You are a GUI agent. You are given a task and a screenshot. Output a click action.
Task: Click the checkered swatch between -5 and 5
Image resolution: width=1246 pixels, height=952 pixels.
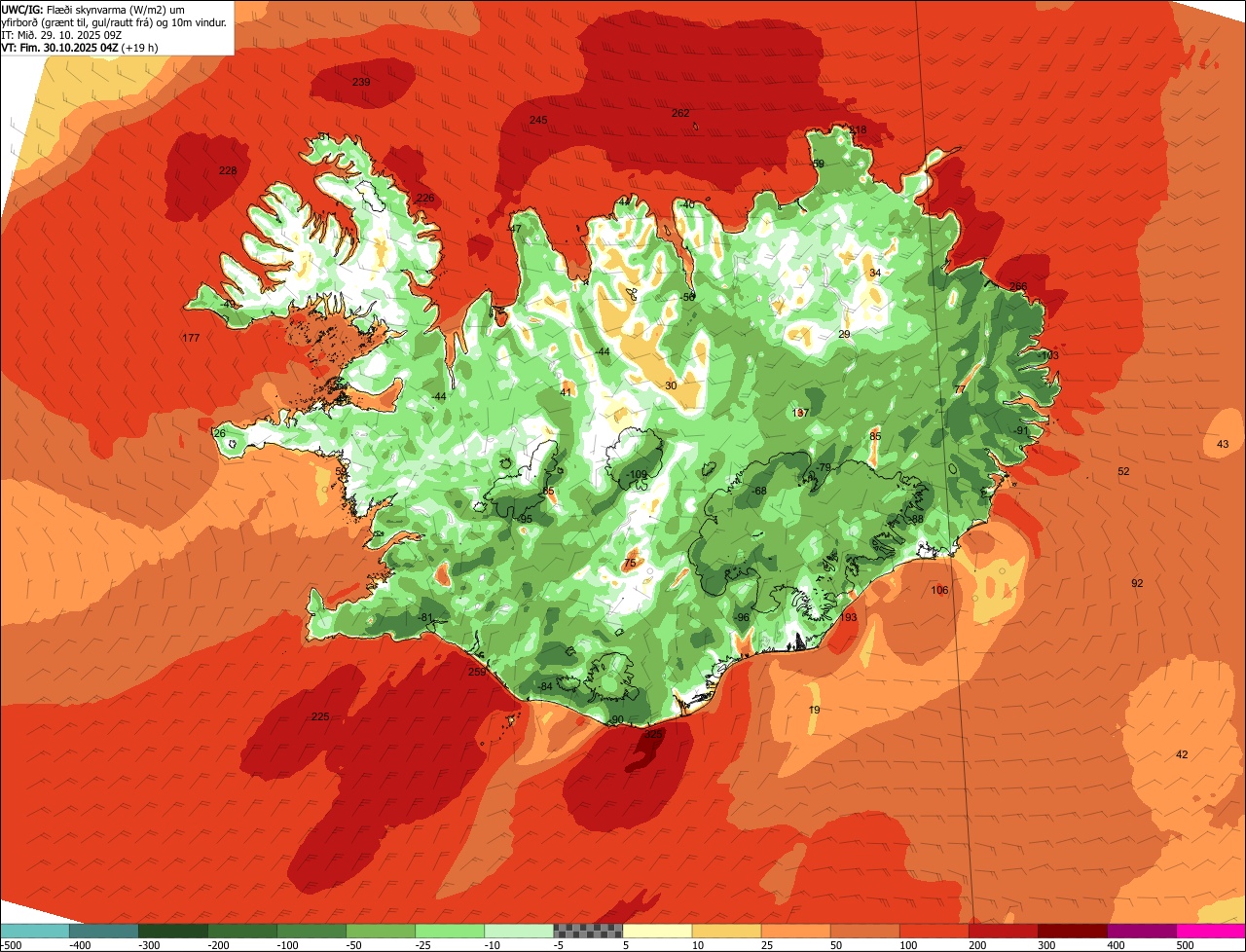(x=588, y=931)
